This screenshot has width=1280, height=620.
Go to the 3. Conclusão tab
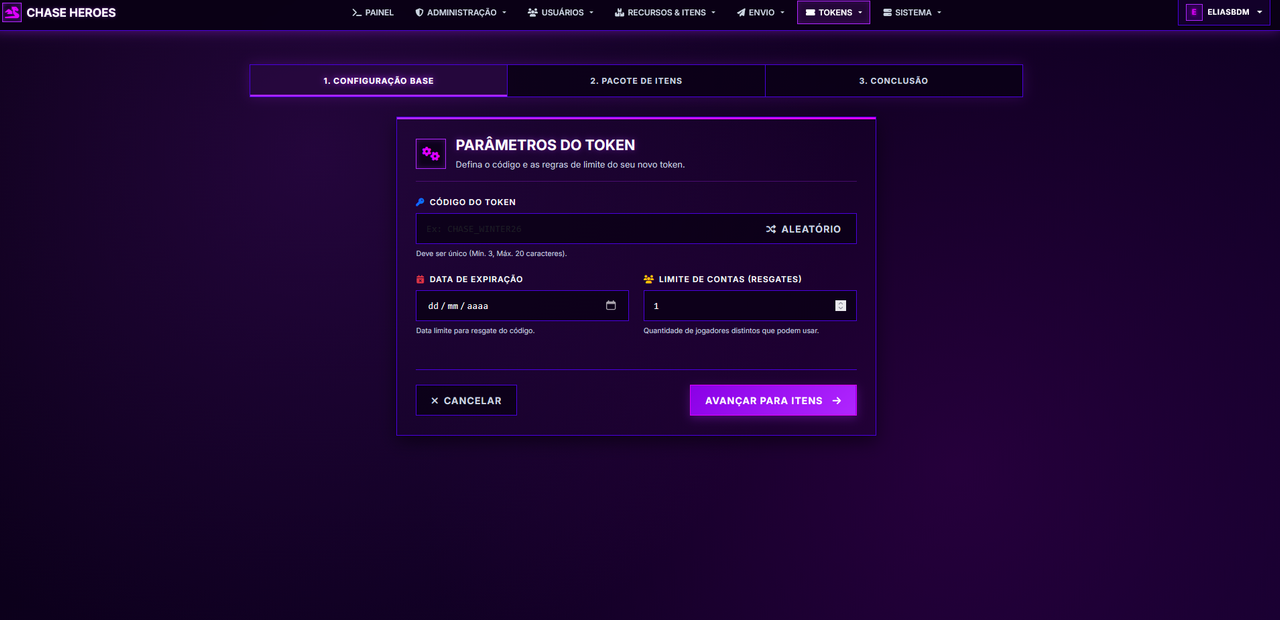coord(893,80)
